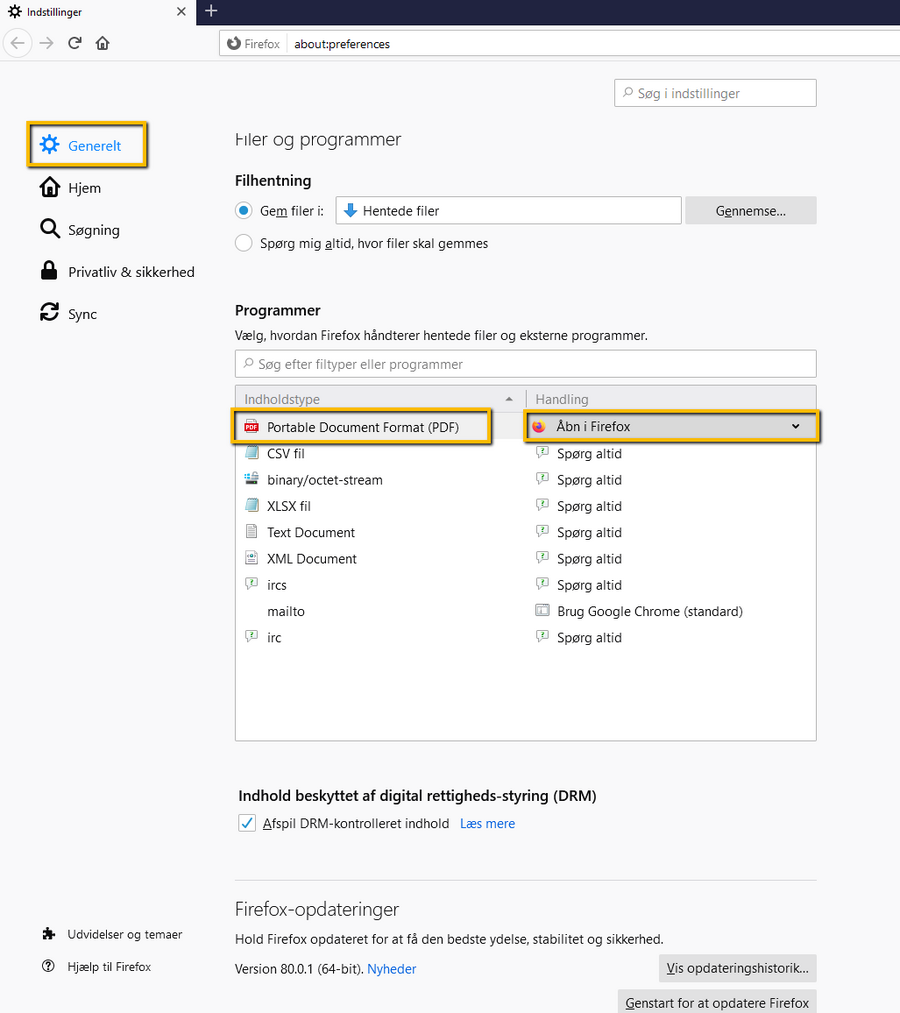Image resolution: width=900 pixels, height=1013 pixels.
Task: Select Spørg mig altid radio button
Action: [x=244, y=243]
